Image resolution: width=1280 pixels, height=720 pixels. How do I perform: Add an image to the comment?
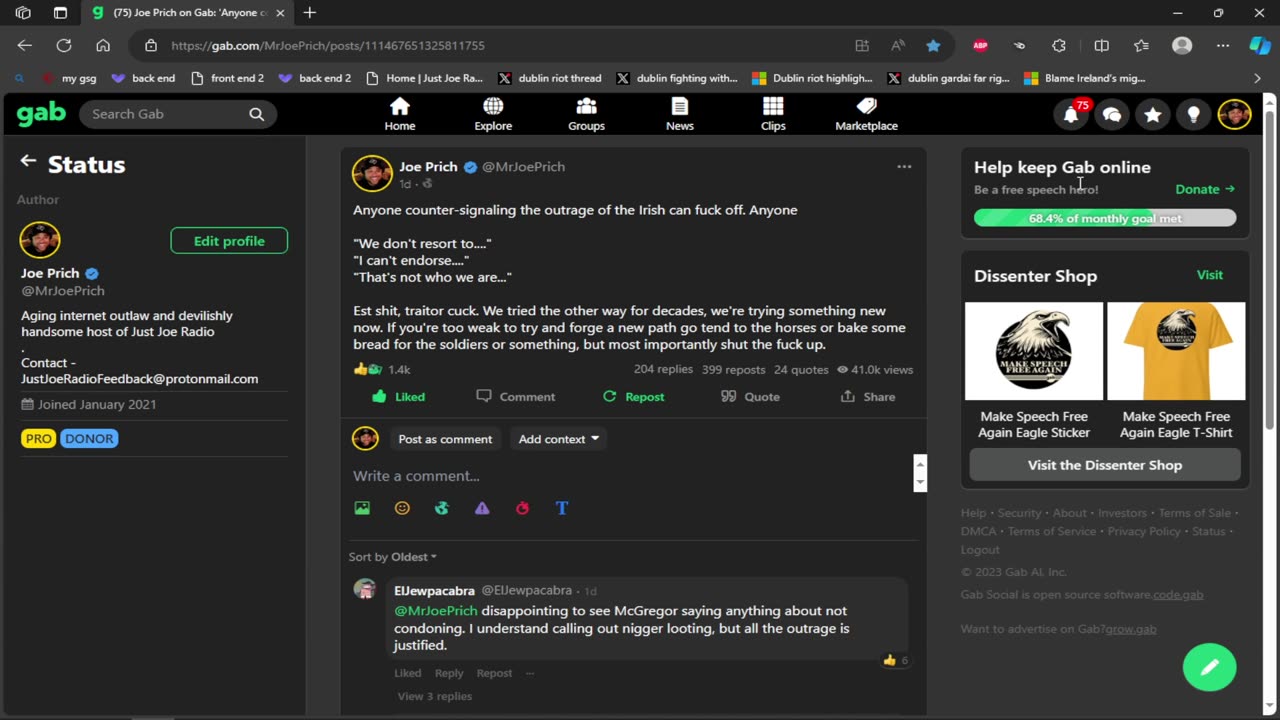[362, 508]
